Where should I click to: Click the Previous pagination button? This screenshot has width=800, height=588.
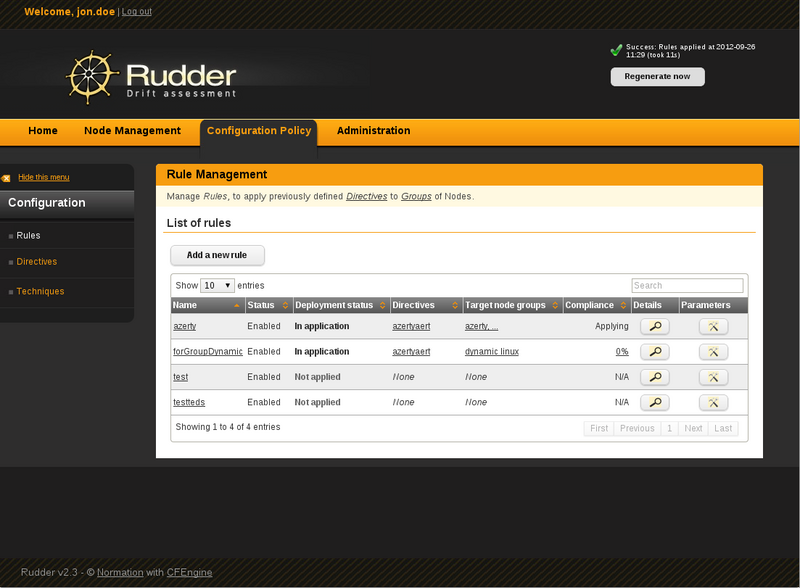point(637,429)
